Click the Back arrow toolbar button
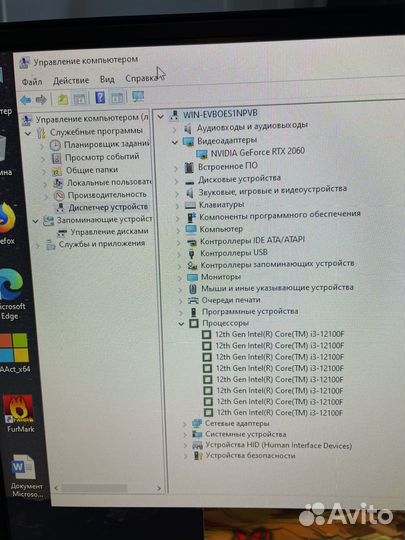This screenshot has width=405, height=540. point(25,101)
